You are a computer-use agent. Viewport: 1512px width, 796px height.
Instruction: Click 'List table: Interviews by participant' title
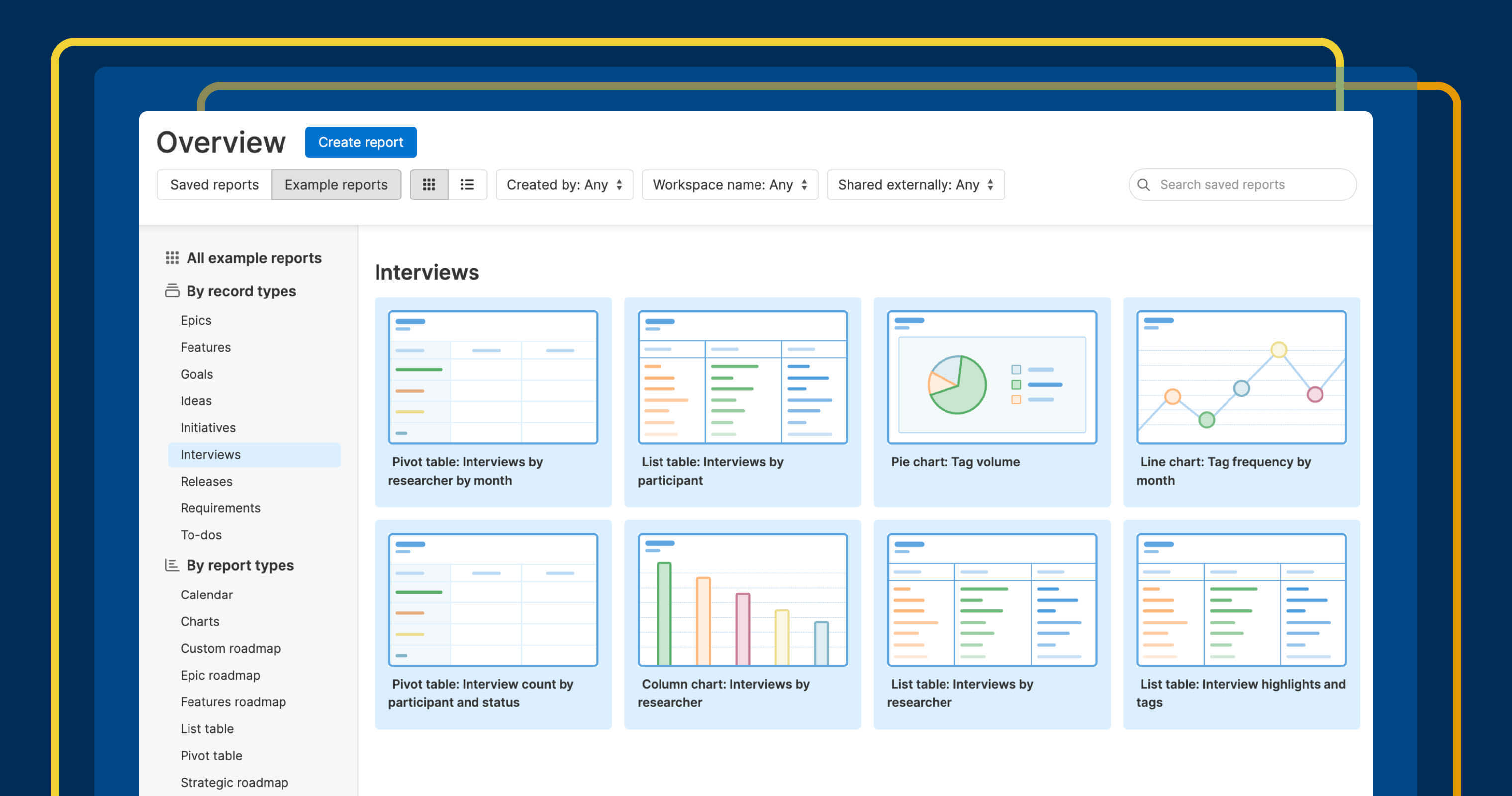click(710, 471)
